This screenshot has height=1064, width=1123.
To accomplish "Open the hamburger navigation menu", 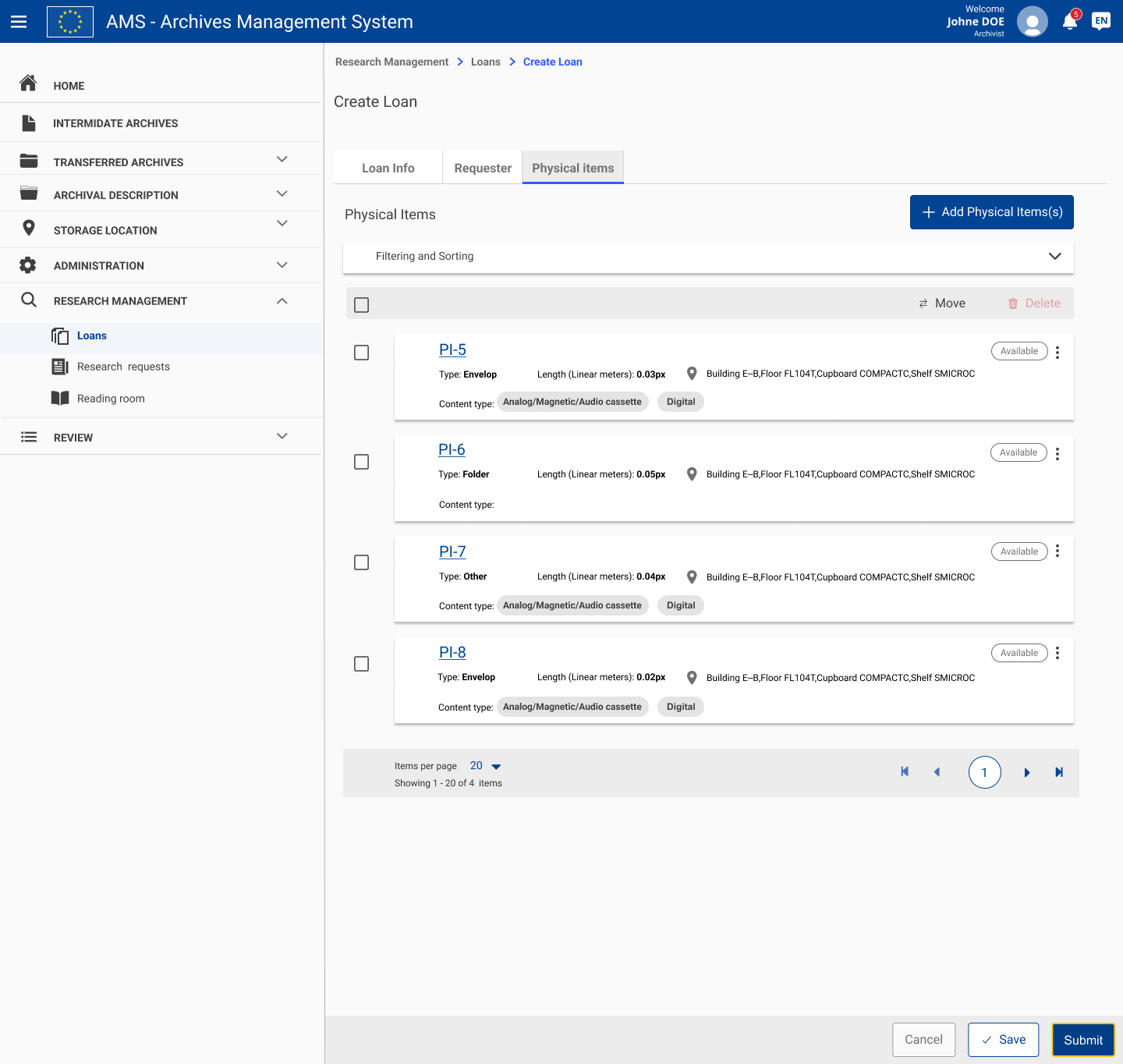I will point(19,21).
